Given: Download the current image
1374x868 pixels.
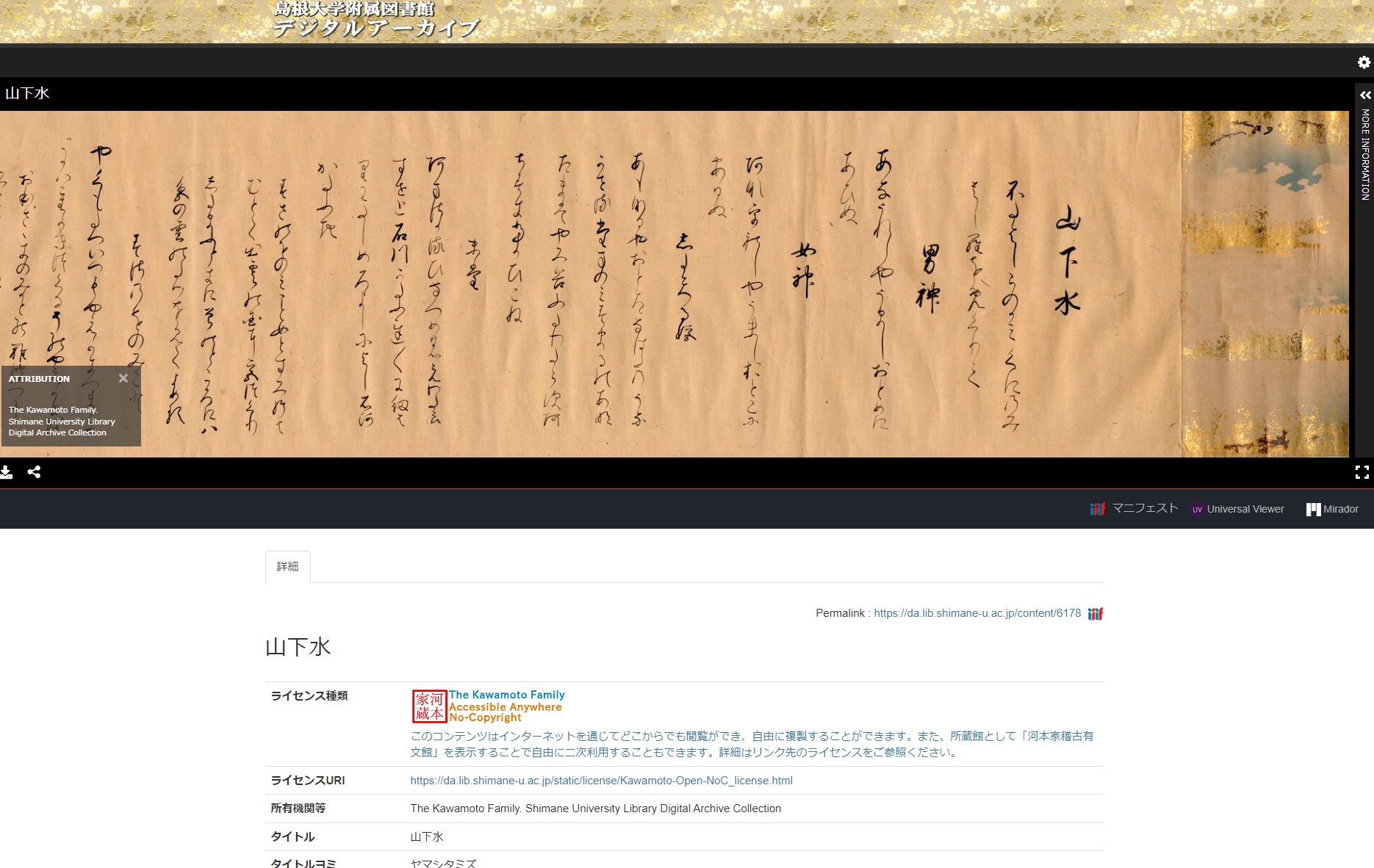Looking at the screenshot, I should click(x=6, y=472).
